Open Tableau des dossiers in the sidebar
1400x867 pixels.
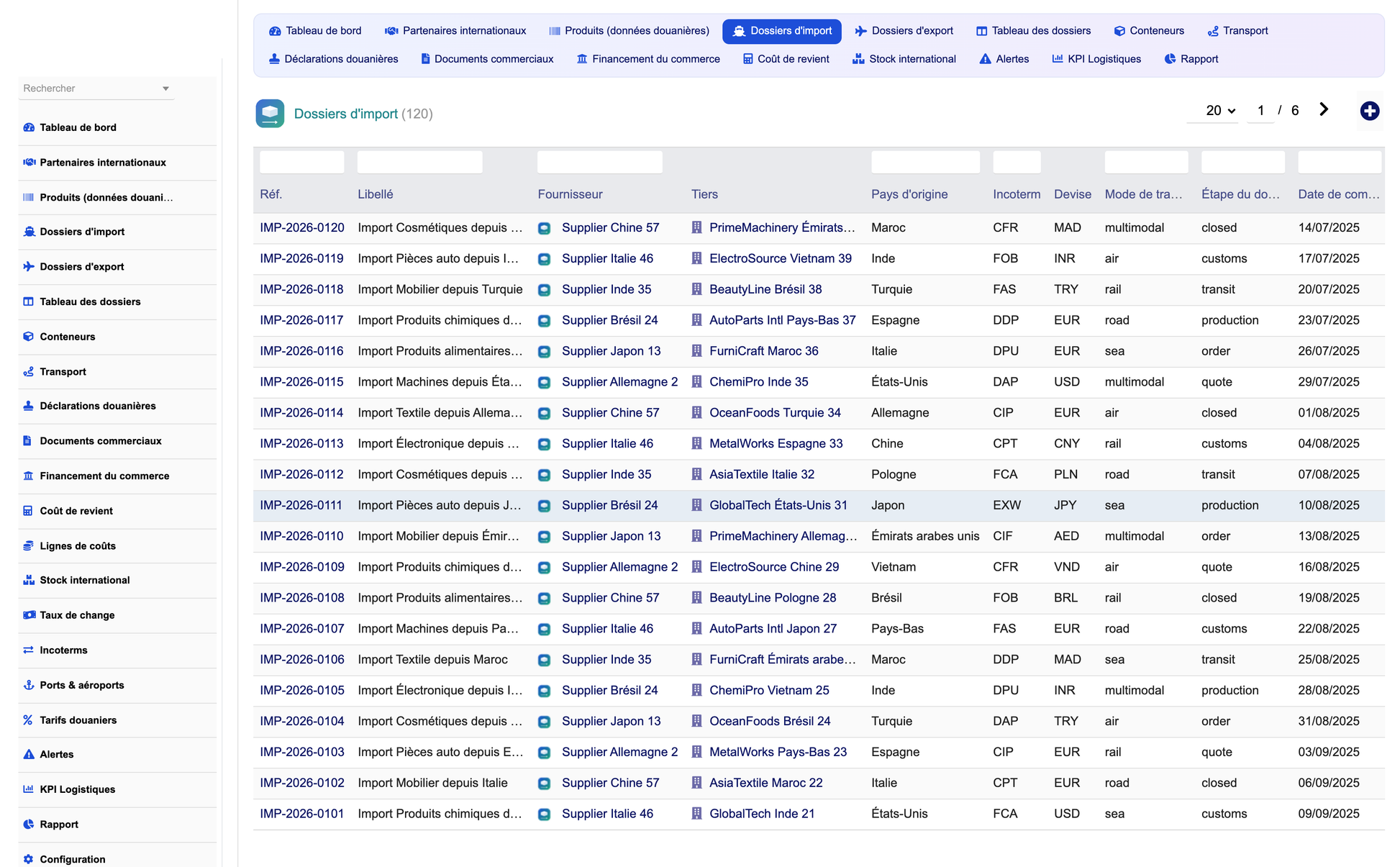coord(90,301)
